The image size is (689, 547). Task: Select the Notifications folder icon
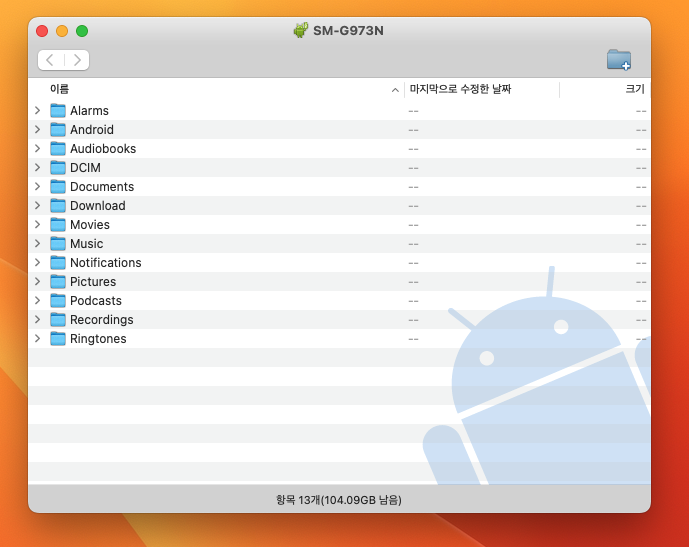click(58, 263)
